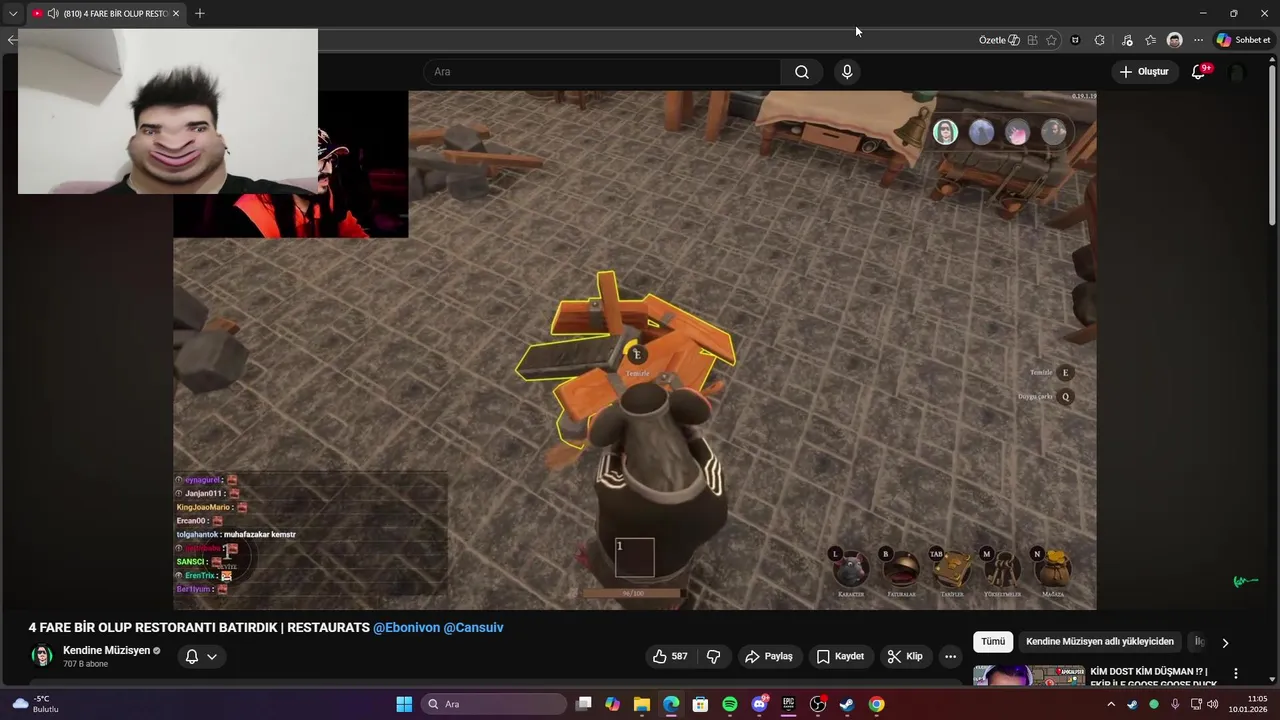Open the split screen icon in address bar
This screenshot has width=1280, height=720.
point(1032,40)
